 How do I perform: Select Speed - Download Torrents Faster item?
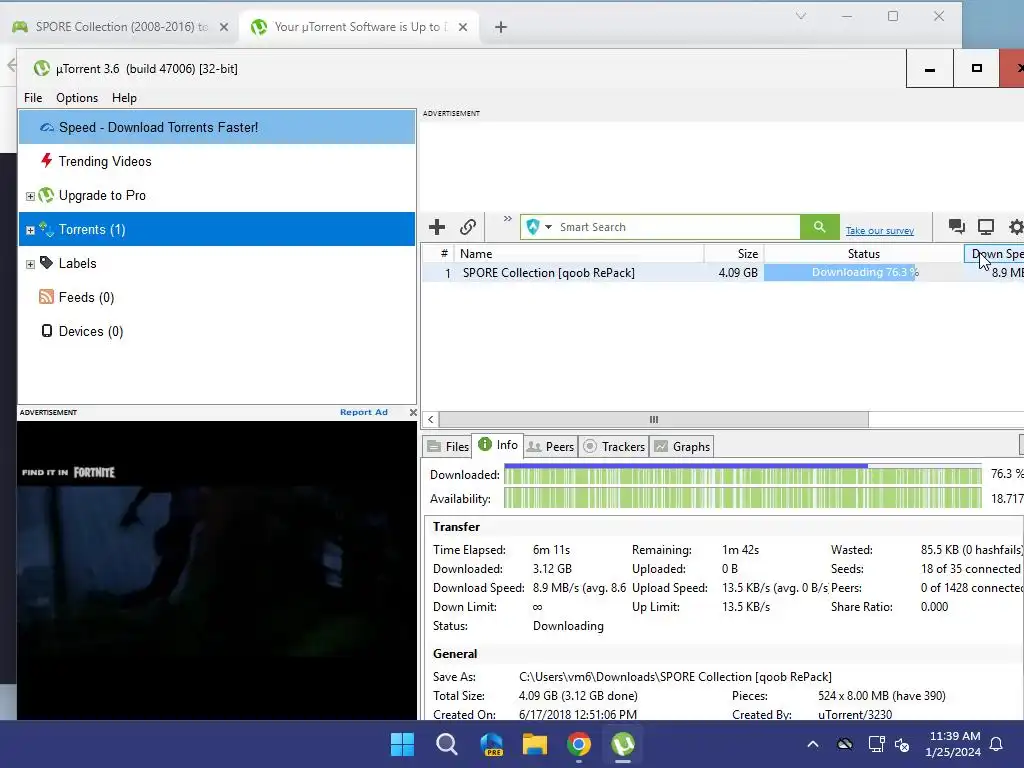pos(217,127)
